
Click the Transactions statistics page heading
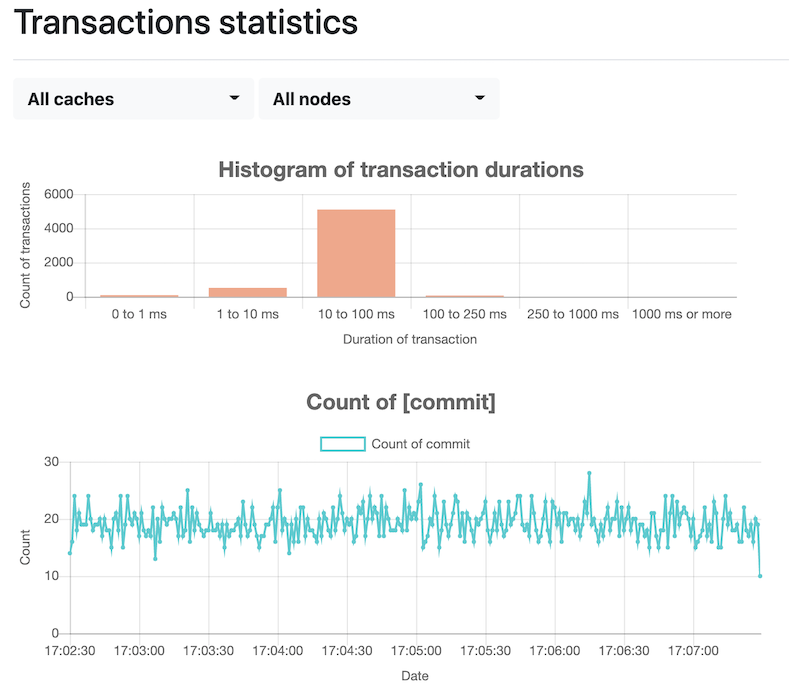click(186, 23)
